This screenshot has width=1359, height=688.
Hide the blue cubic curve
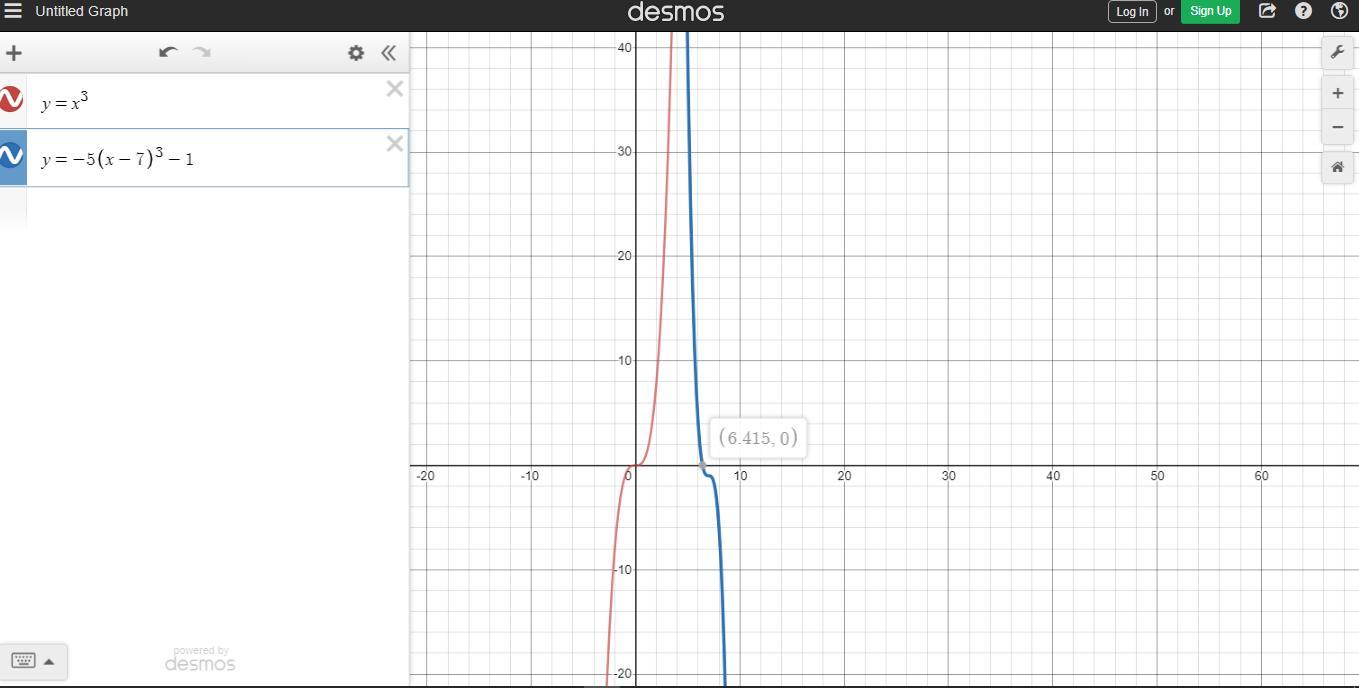11,156
